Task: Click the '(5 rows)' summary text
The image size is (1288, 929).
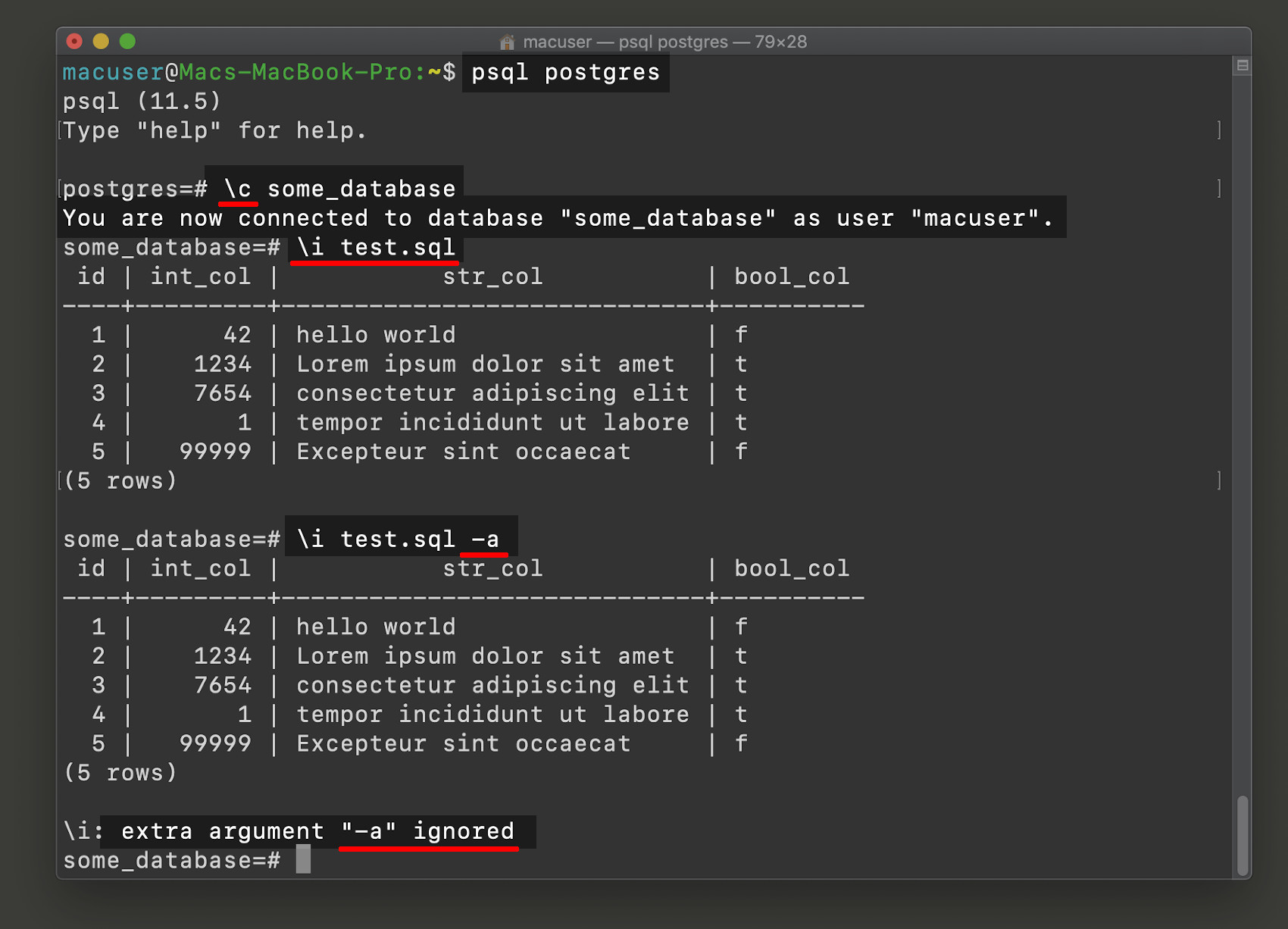Action: [x=119, y=480]
